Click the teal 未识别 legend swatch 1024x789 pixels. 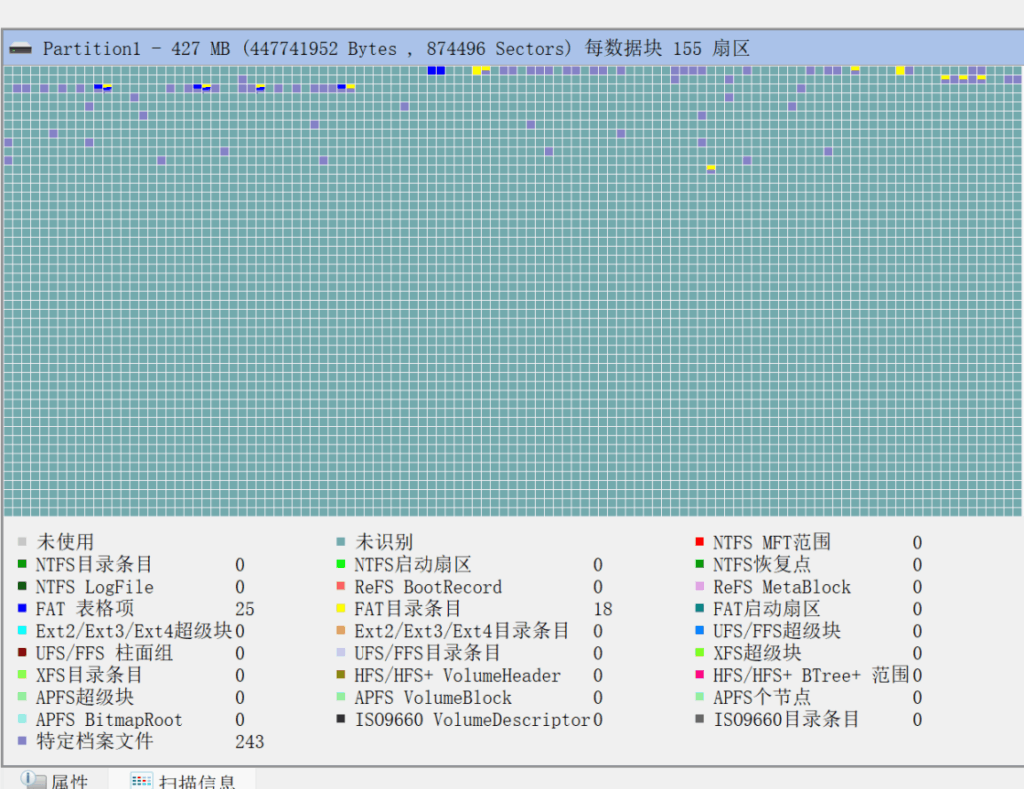[x=341, y=543]
